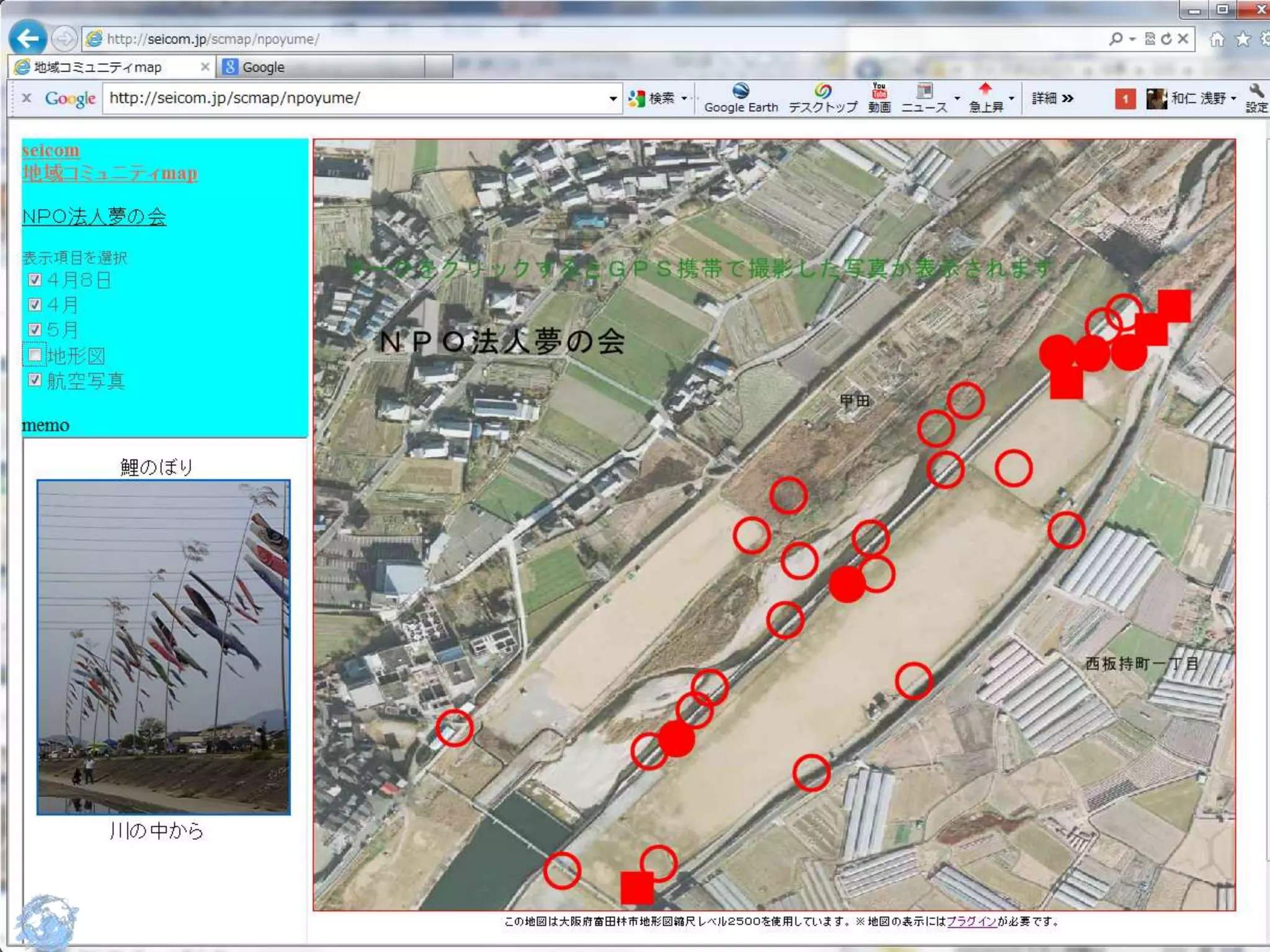The image size is (1270, 952).
Task: Click the 鯉のぼり koinobori photo thumbnail
Action: (x=163, y=646)
